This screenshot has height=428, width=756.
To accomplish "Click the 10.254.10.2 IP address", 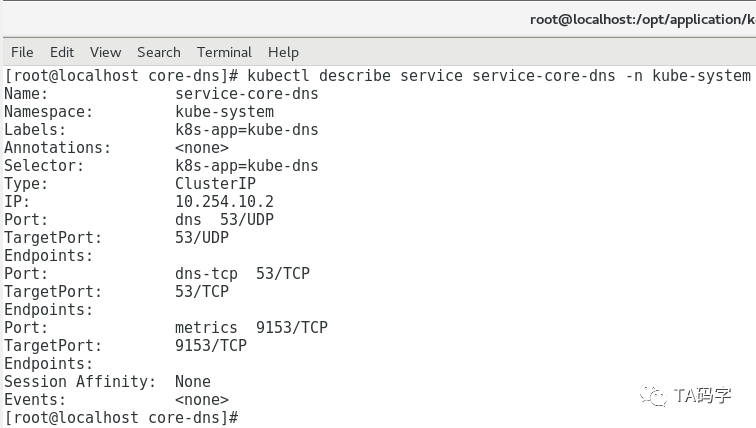I will 224,201.
